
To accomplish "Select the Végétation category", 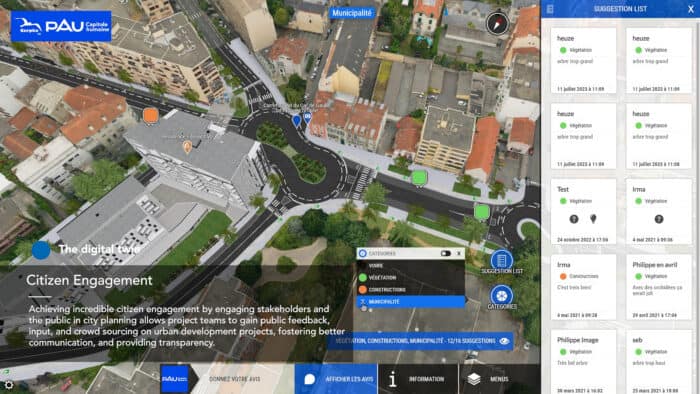I will point(410,278).
